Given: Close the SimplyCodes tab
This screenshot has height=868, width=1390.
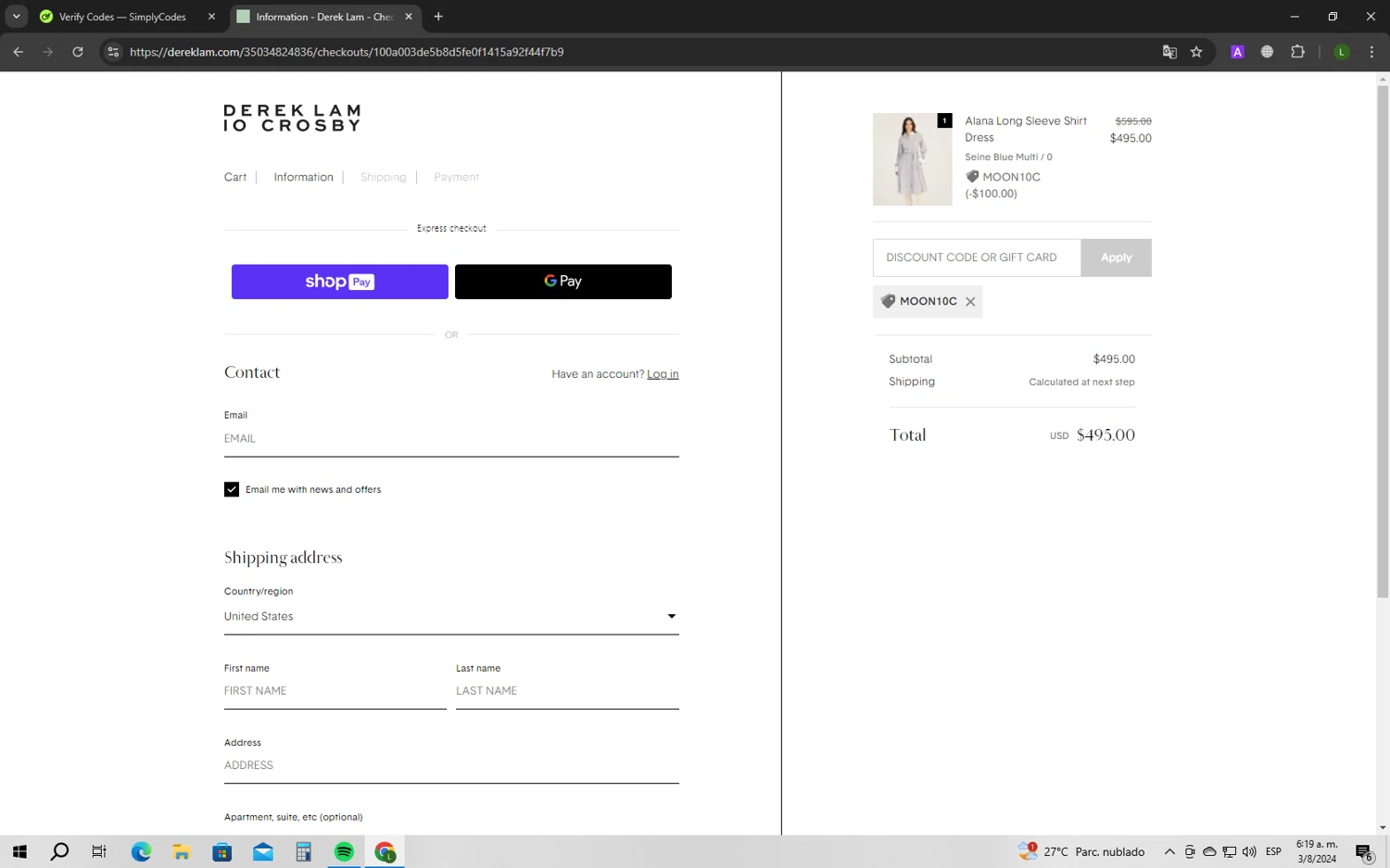Looking at the screenshot, I should 211,17.
